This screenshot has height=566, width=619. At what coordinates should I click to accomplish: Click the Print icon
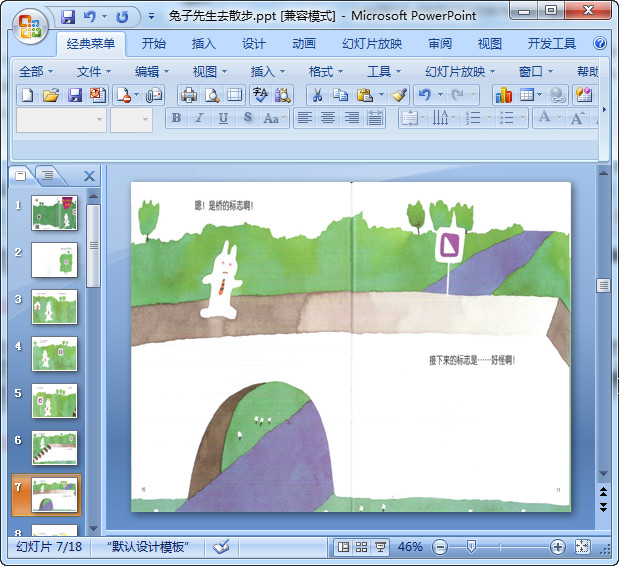pos(189,95)
